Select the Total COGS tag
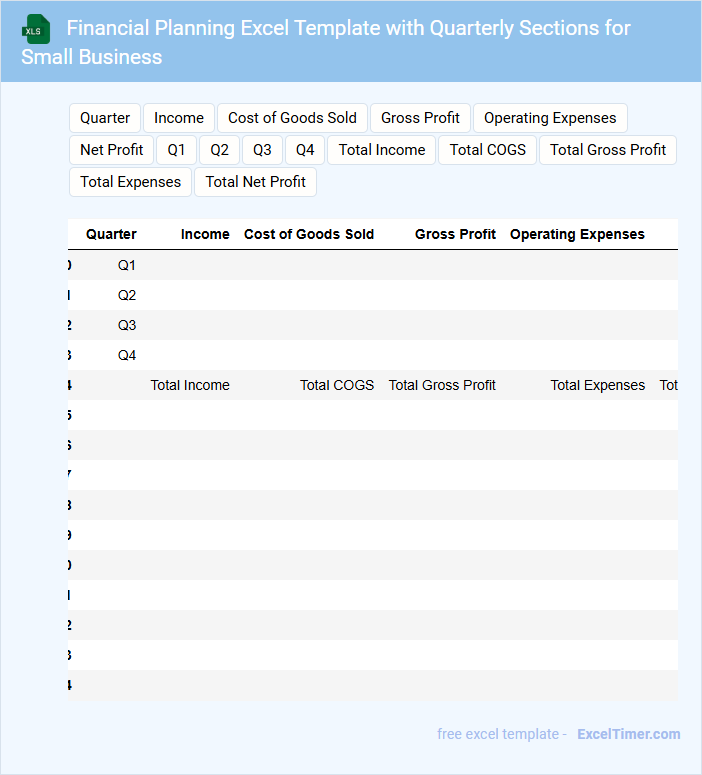The image size is (702, 775). click(x=487, y=150)
